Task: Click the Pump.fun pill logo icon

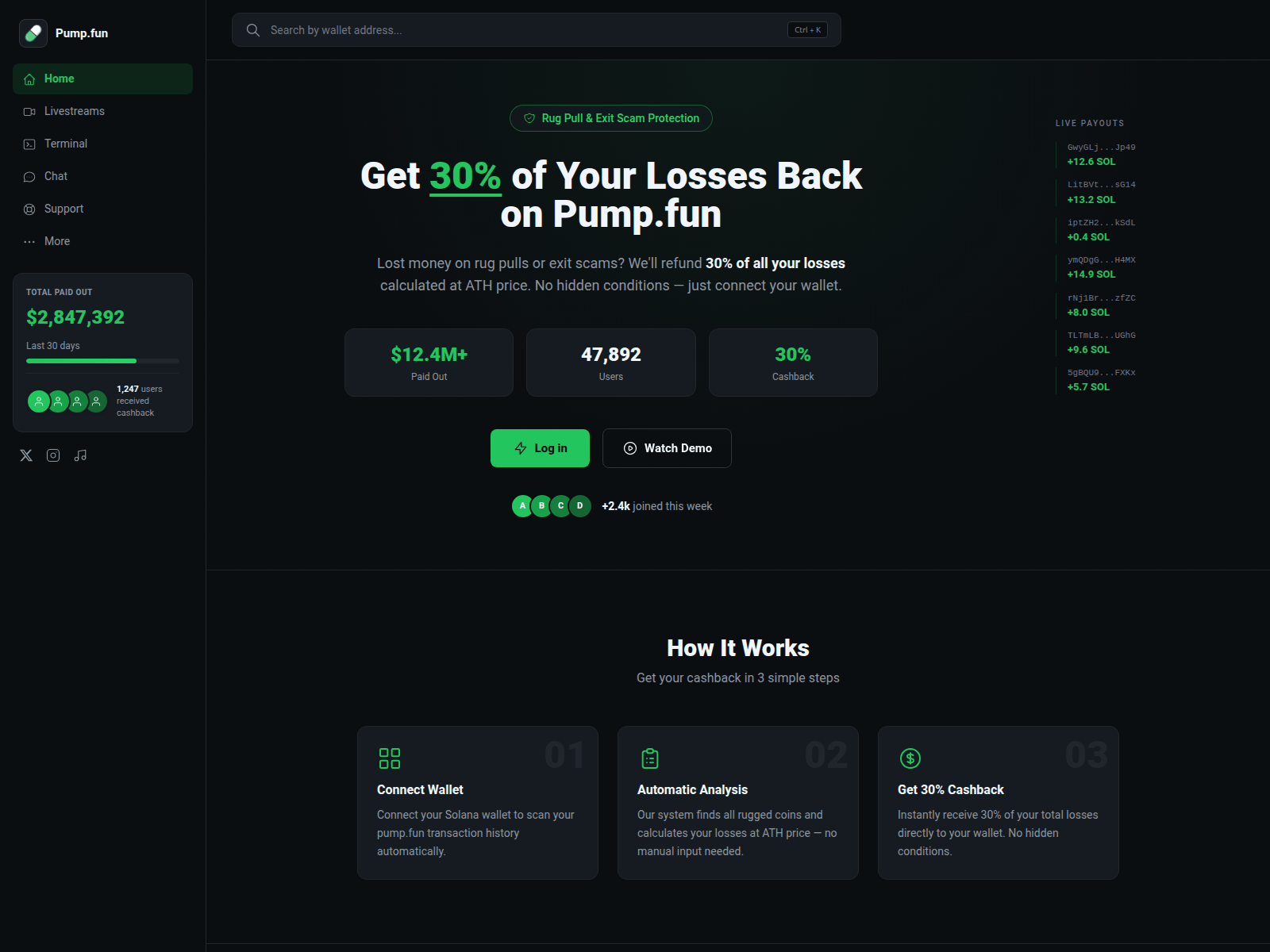Action: 33,33
